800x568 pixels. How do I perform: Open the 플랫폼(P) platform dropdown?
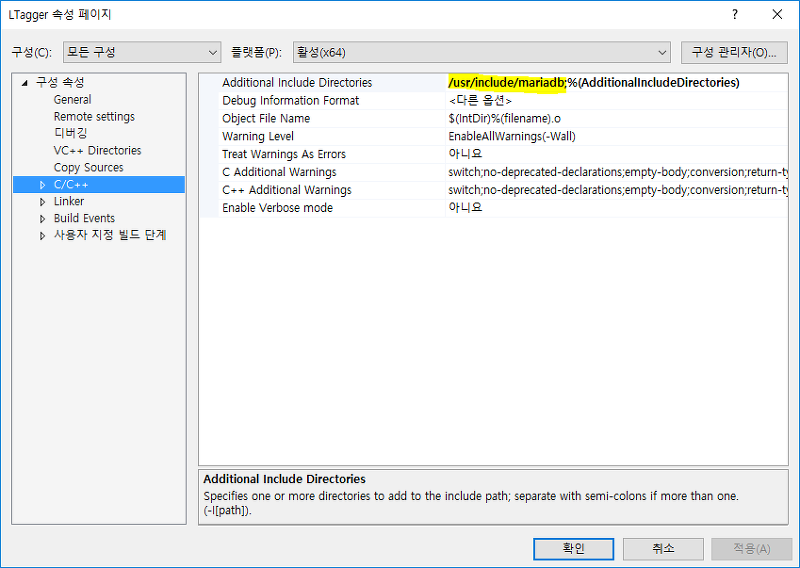481,52
